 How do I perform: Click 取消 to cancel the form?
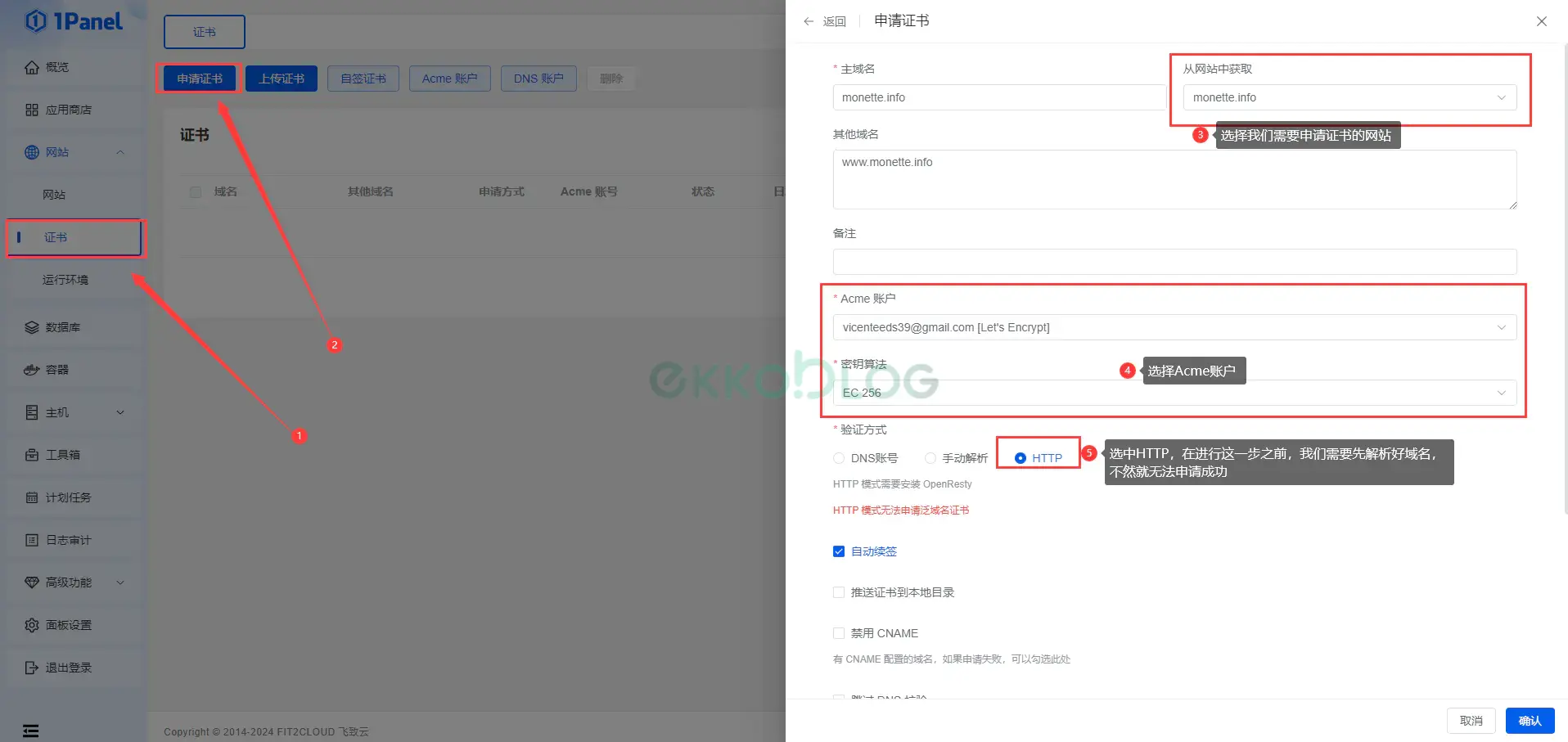tap(1471, 721)
